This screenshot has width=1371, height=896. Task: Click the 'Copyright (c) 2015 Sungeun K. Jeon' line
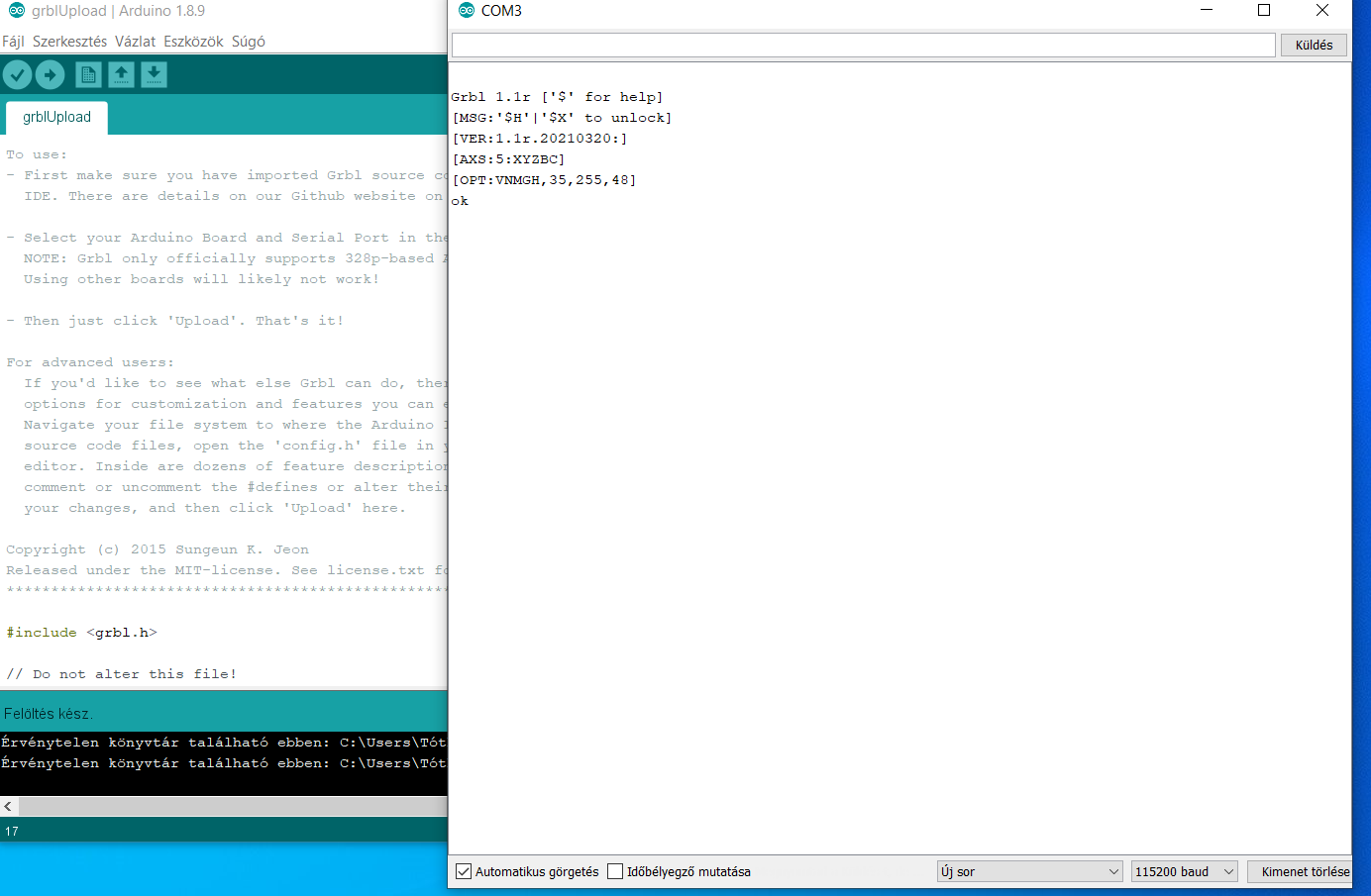(x=158, y=549)
